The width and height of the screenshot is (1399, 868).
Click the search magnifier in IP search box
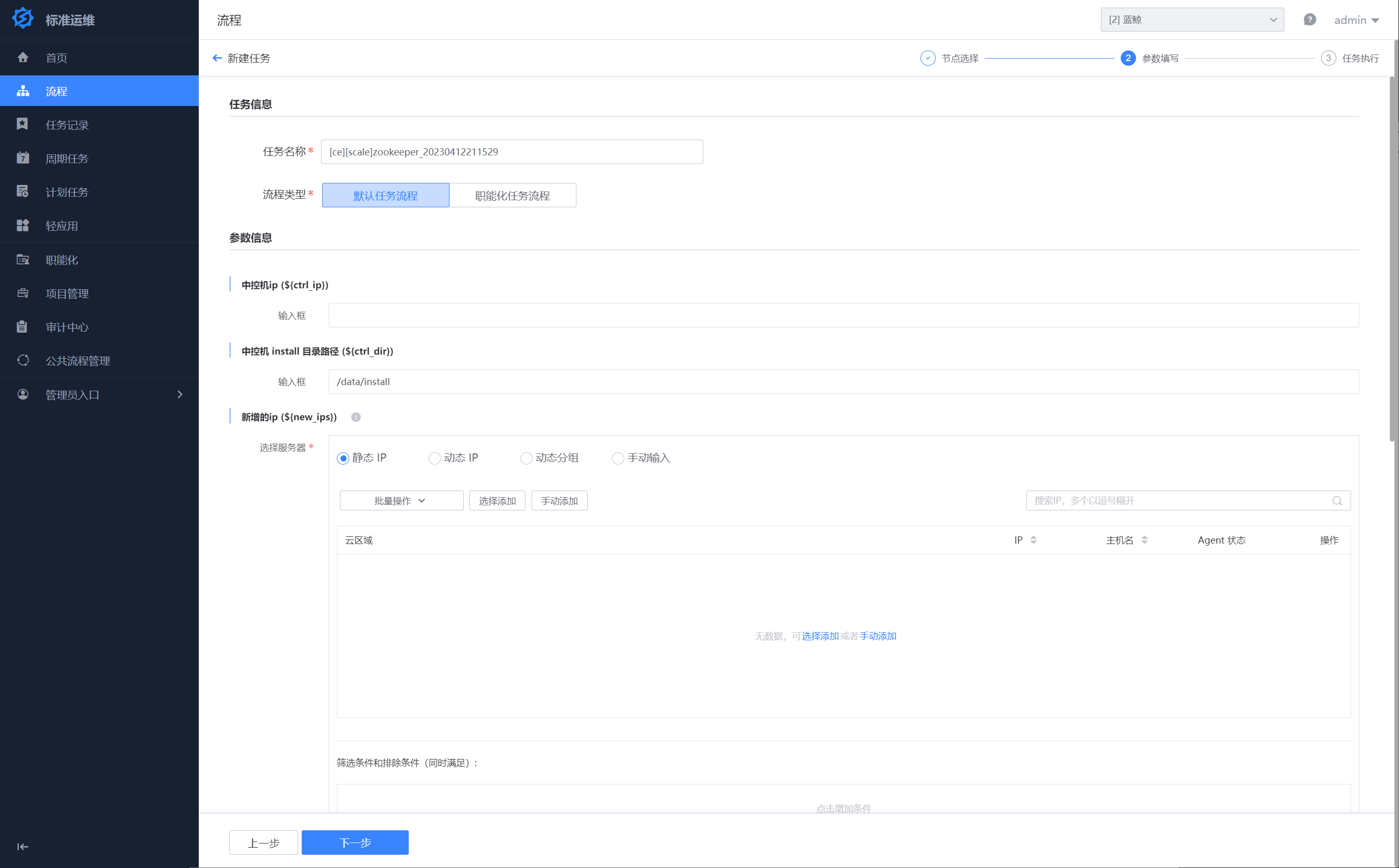point(1337,501)
